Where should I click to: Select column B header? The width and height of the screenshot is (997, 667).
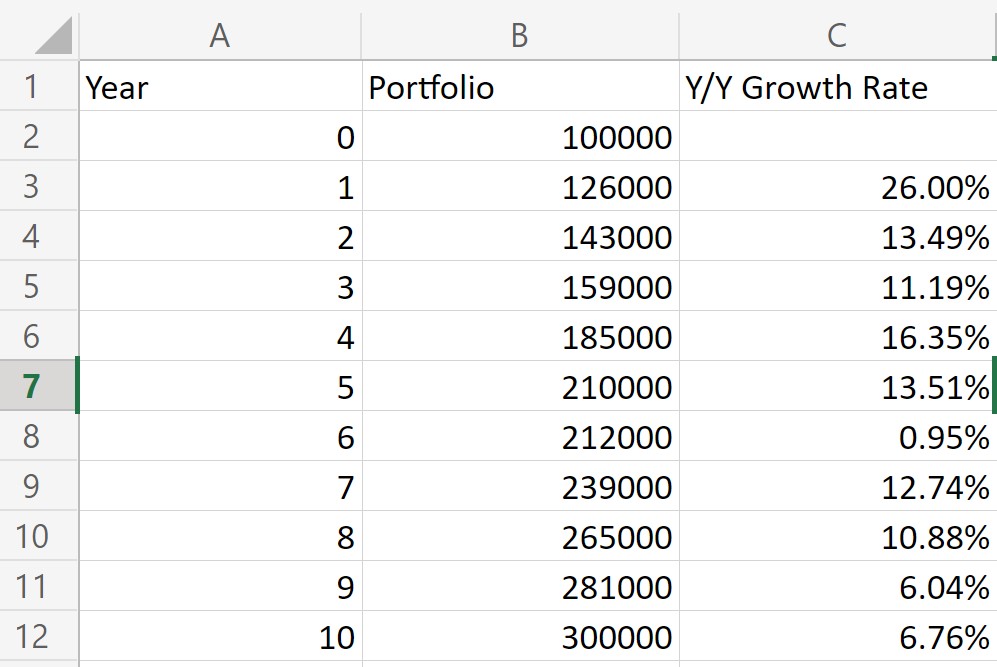click(520, 36)
